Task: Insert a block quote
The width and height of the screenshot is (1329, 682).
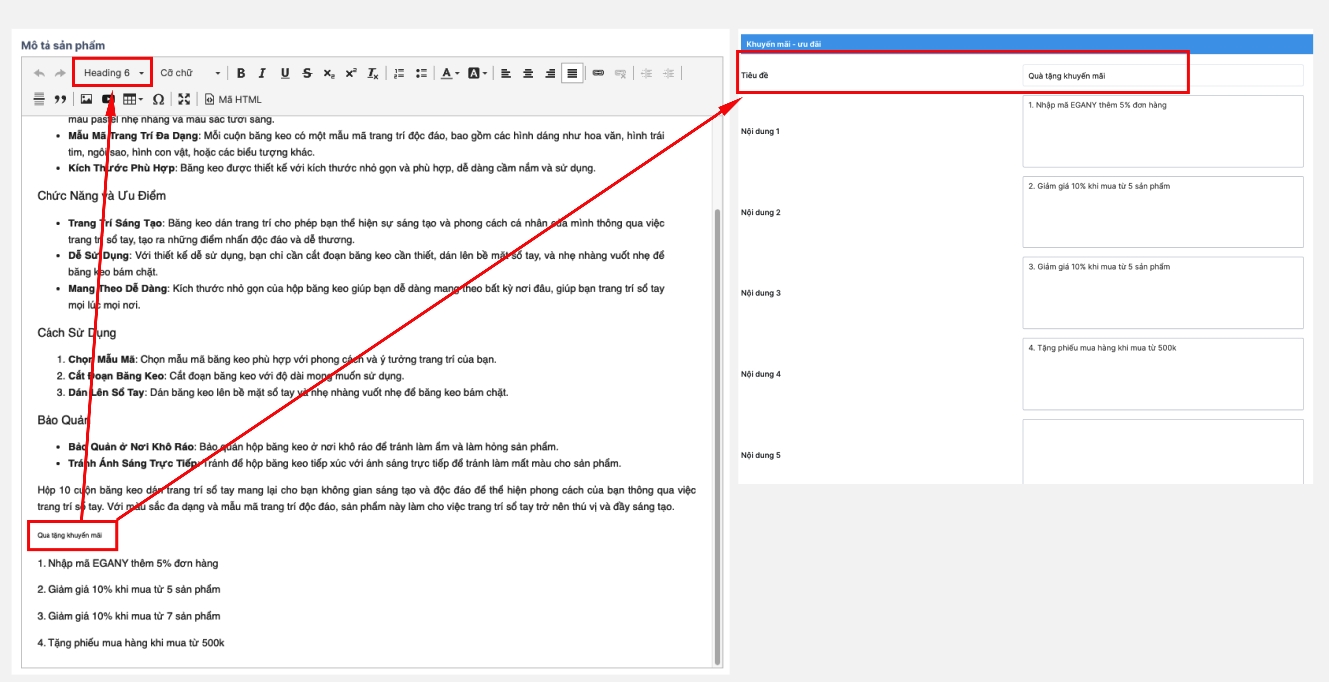Action: coord(60,99)
